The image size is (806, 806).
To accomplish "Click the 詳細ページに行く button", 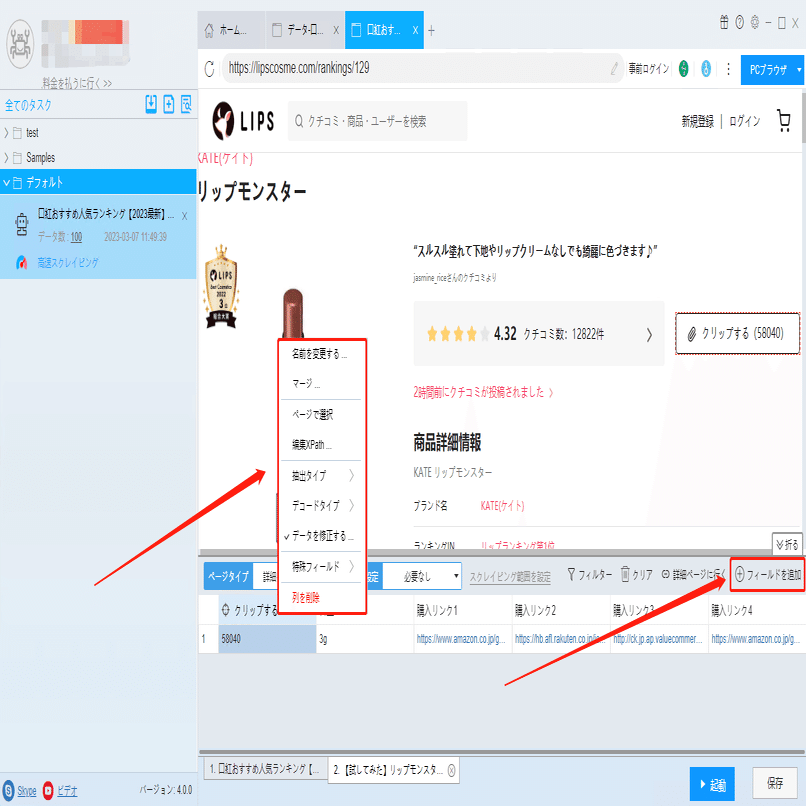I will (692, 574).
